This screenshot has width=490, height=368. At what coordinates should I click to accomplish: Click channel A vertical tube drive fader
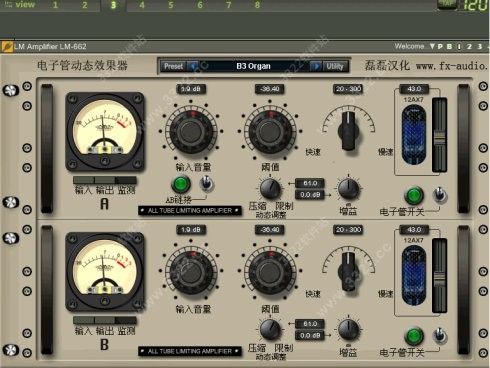[439, 135]
